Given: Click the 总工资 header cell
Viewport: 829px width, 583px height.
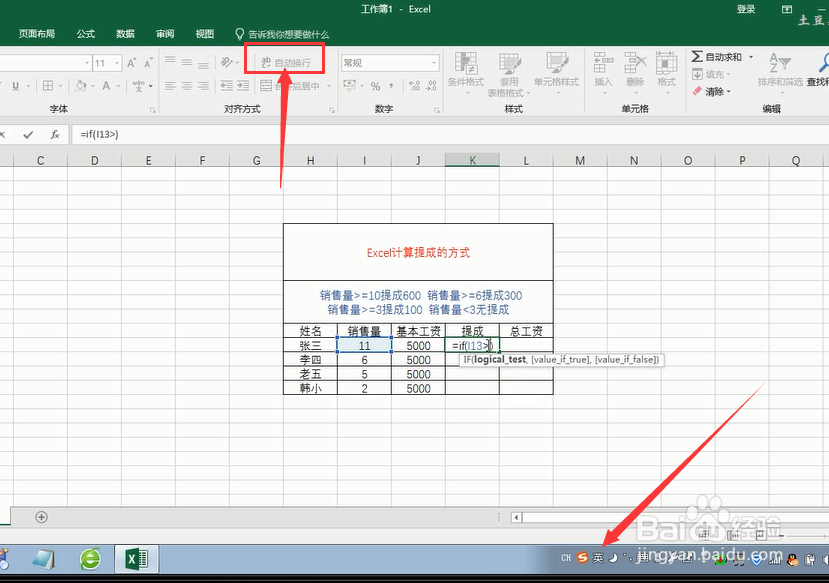Looking at the screenshot, I should pyautogui.click(x=526, y=331).
